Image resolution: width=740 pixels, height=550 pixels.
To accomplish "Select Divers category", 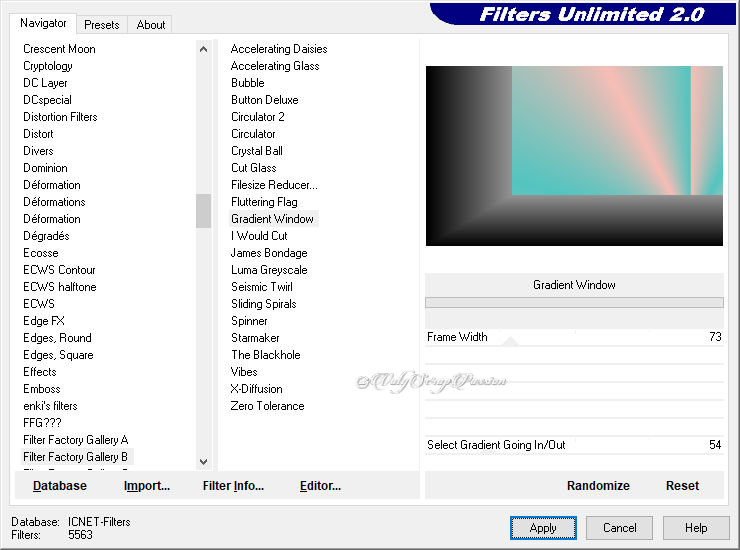I will coord(38,151).
